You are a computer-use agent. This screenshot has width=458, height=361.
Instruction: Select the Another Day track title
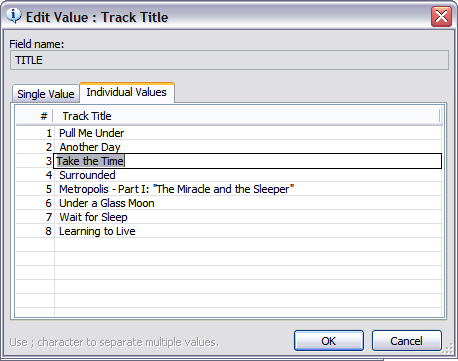pyautogui.click(x=90, y=147)
